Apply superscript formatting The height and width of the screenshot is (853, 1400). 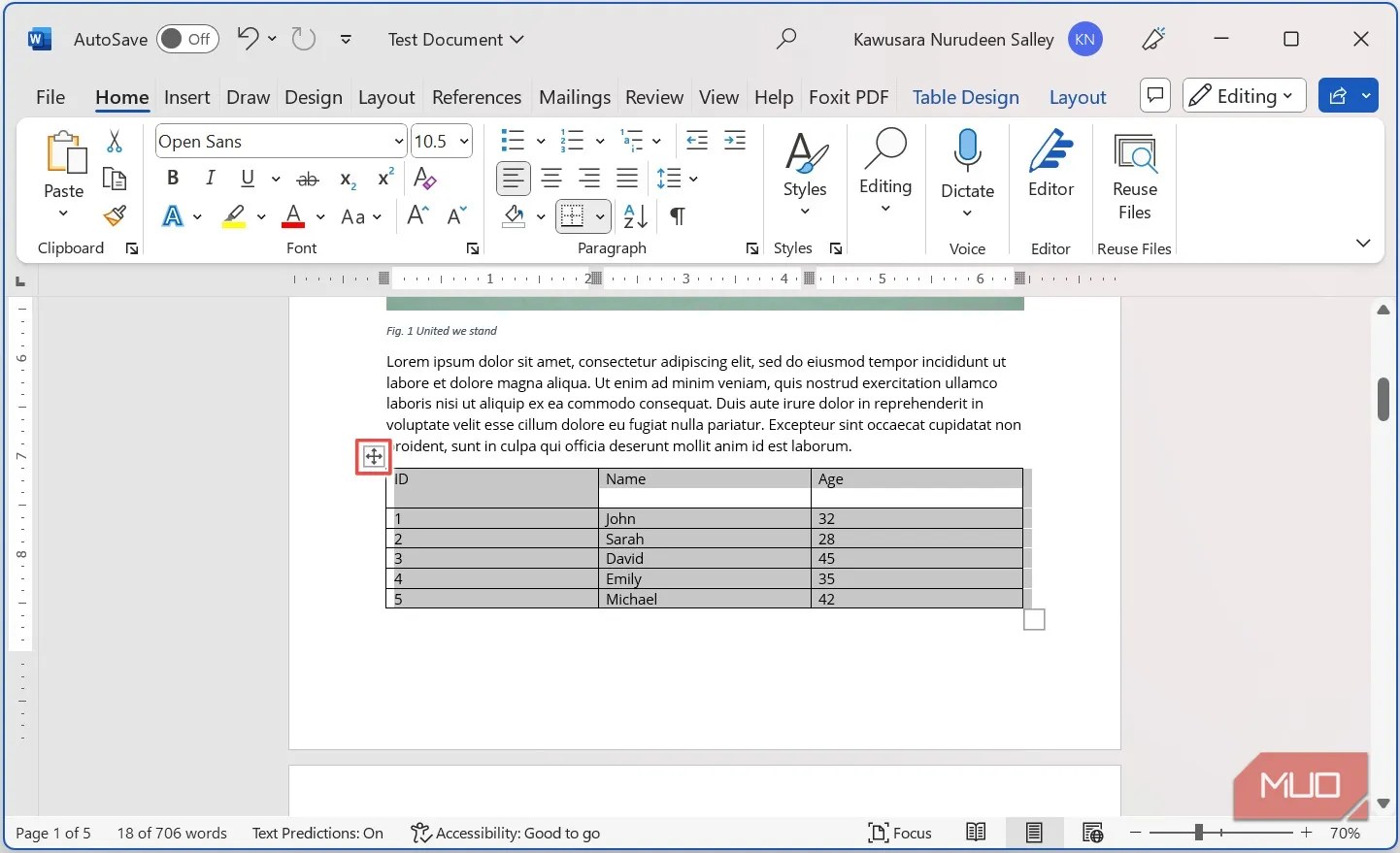pyautogui.click(x=384, y=178)
